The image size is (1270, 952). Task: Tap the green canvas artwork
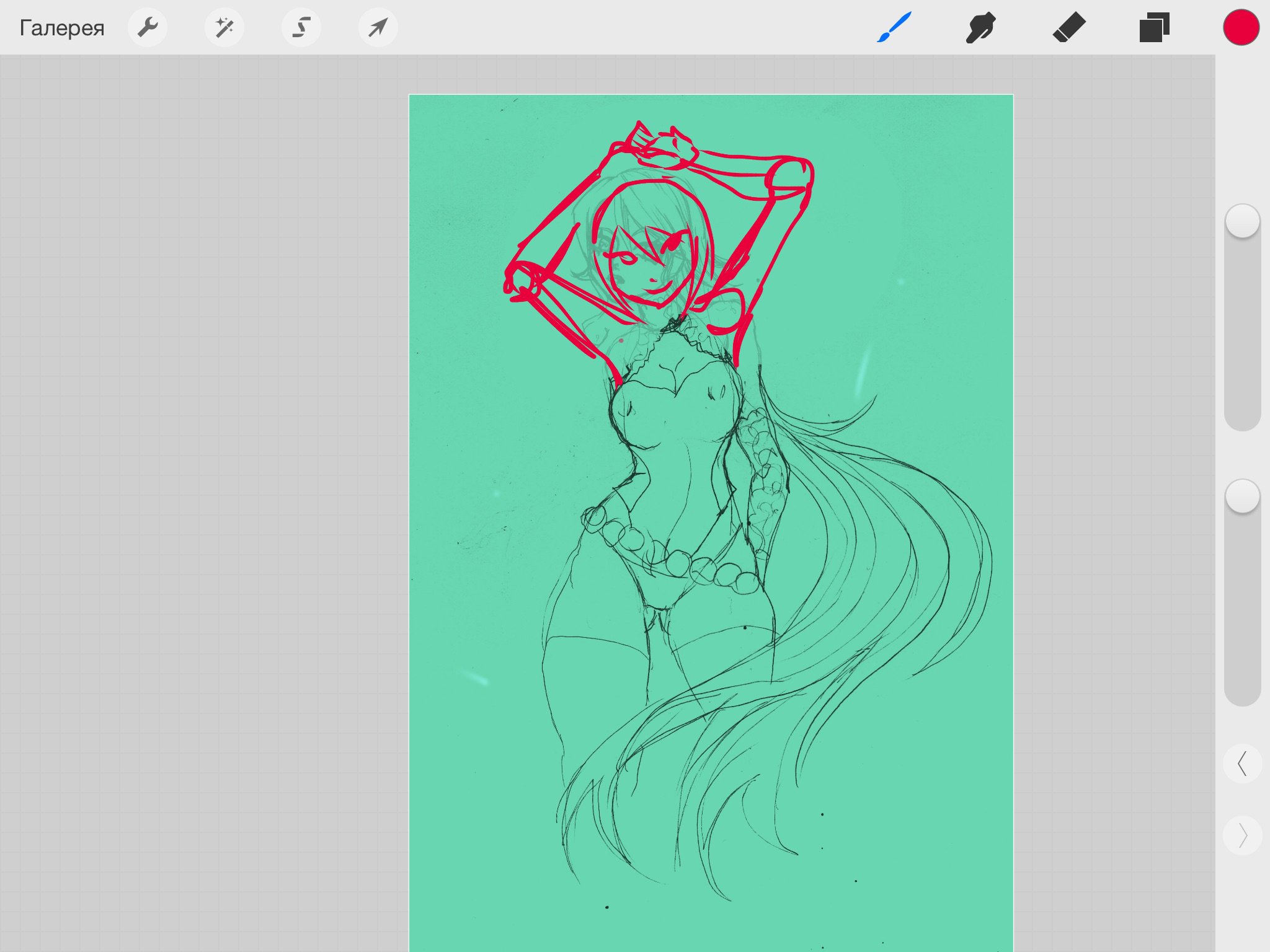pos(711,523)
